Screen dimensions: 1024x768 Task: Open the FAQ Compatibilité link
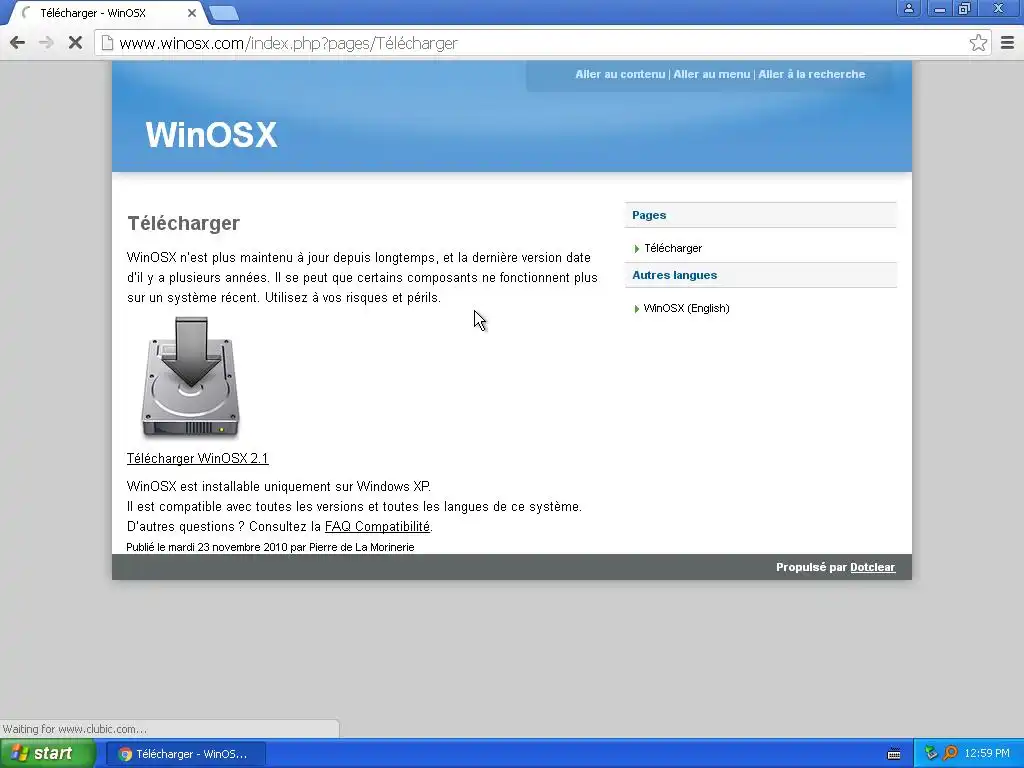[377, 526]
